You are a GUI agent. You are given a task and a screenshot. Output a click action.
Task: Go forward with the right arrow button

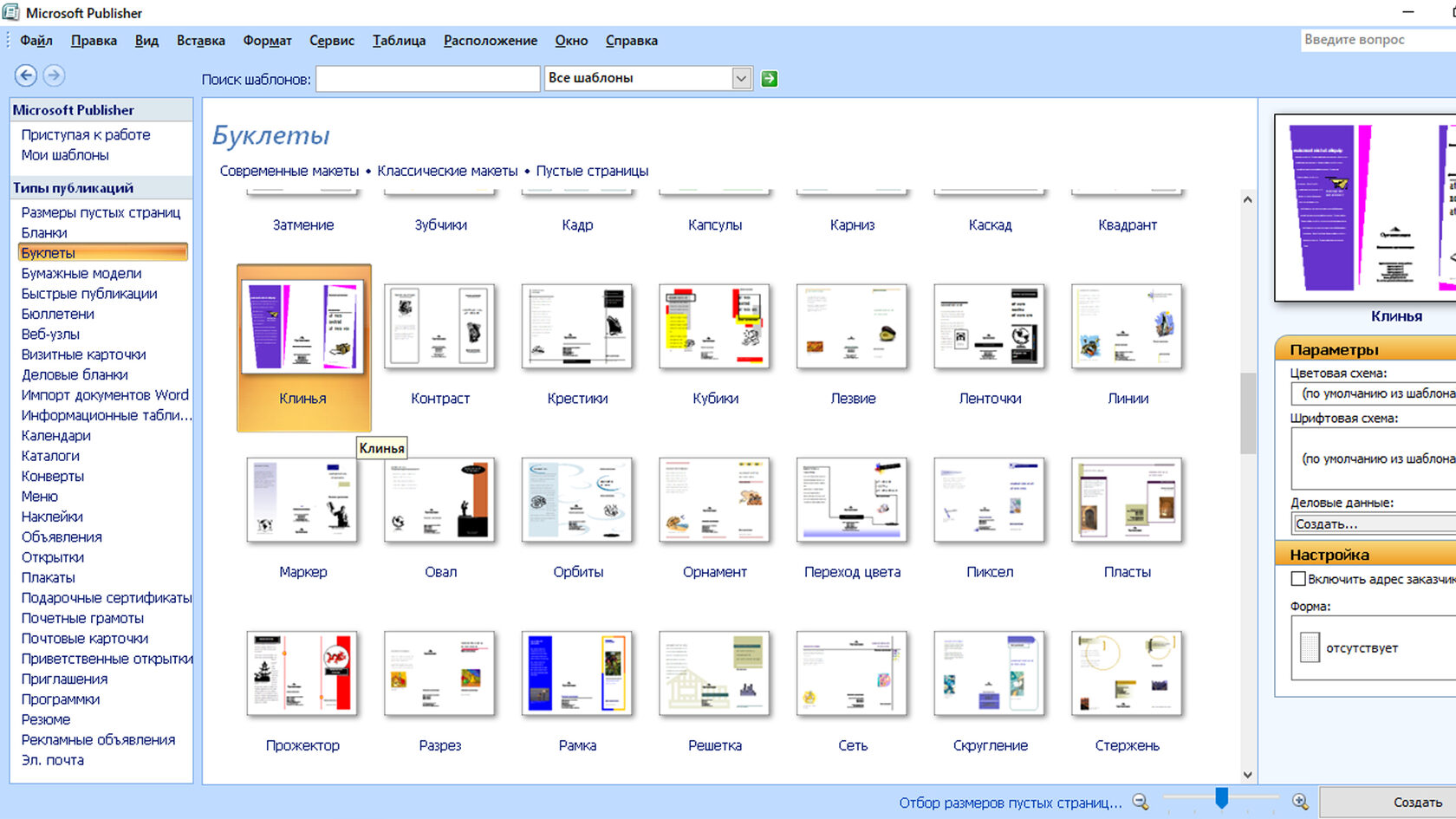(x=54, y=75)
